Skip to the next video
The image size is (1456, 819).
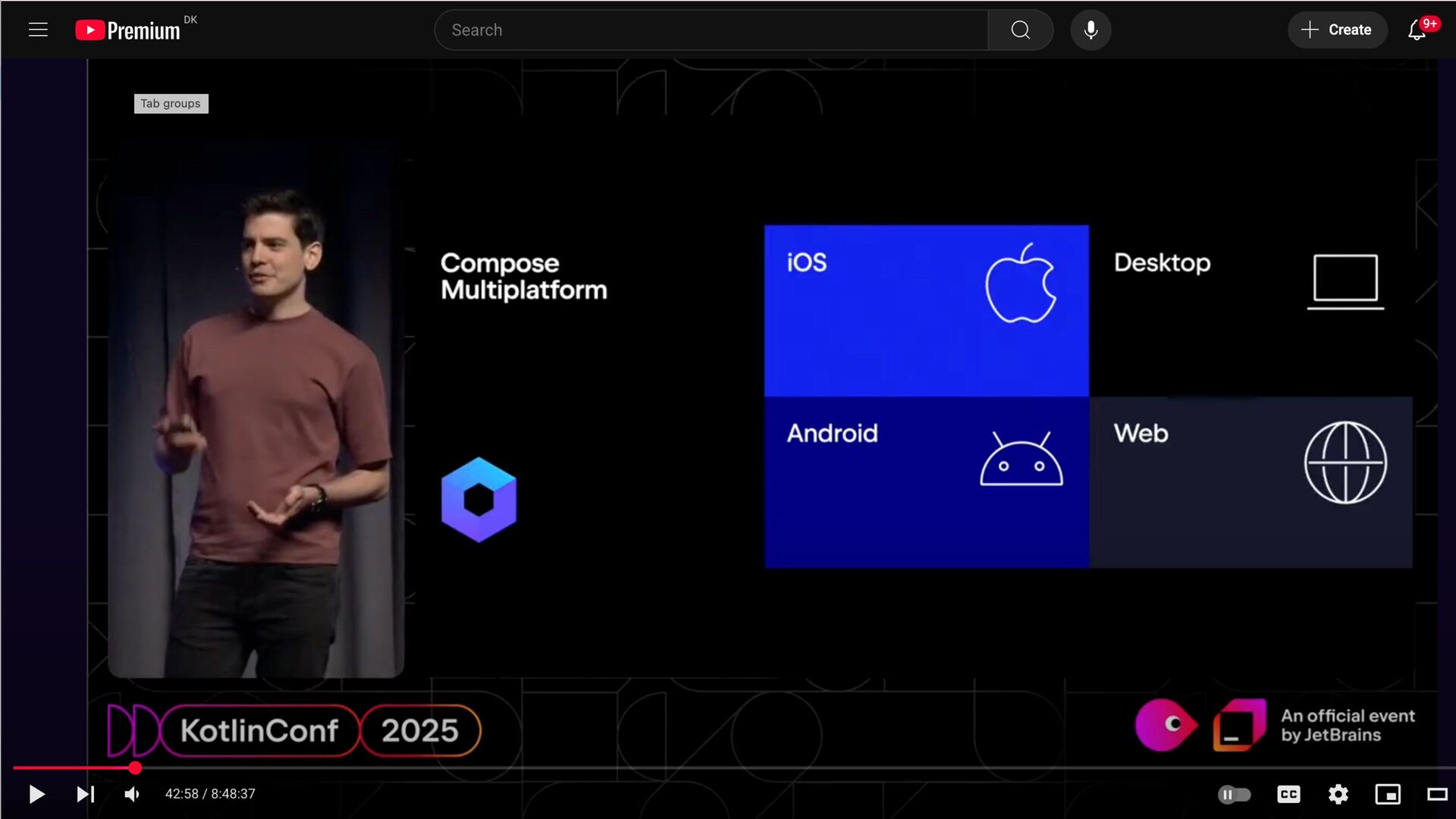85,794
